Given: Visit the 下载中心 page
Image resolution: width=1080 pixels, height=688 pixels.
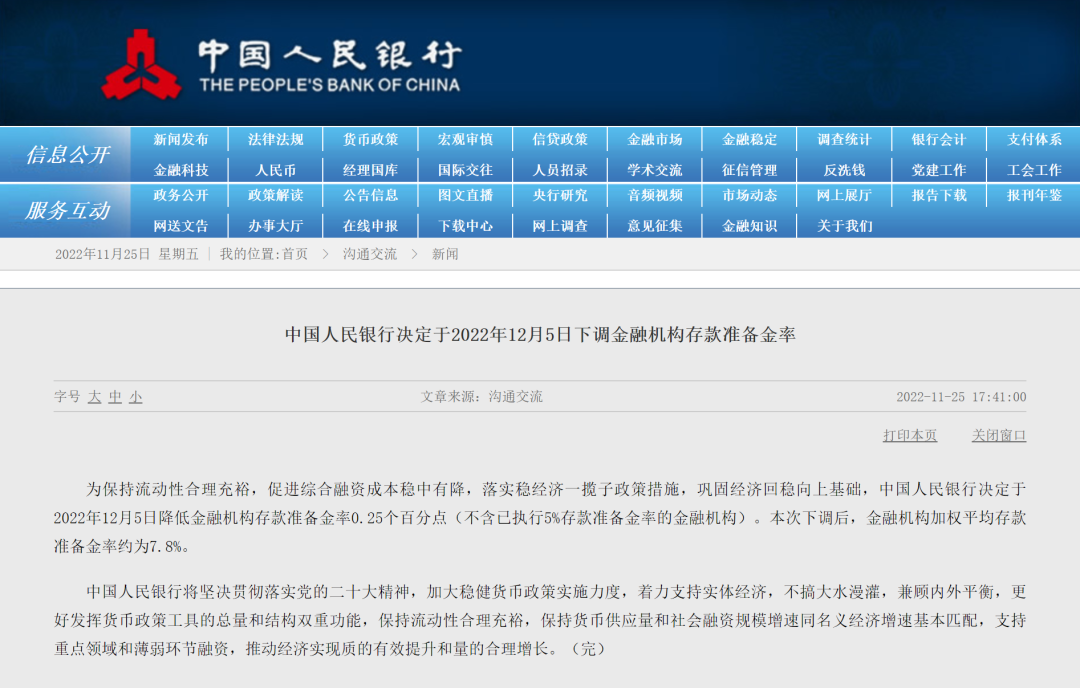Looking at the screenshot, I should point(465,226).
